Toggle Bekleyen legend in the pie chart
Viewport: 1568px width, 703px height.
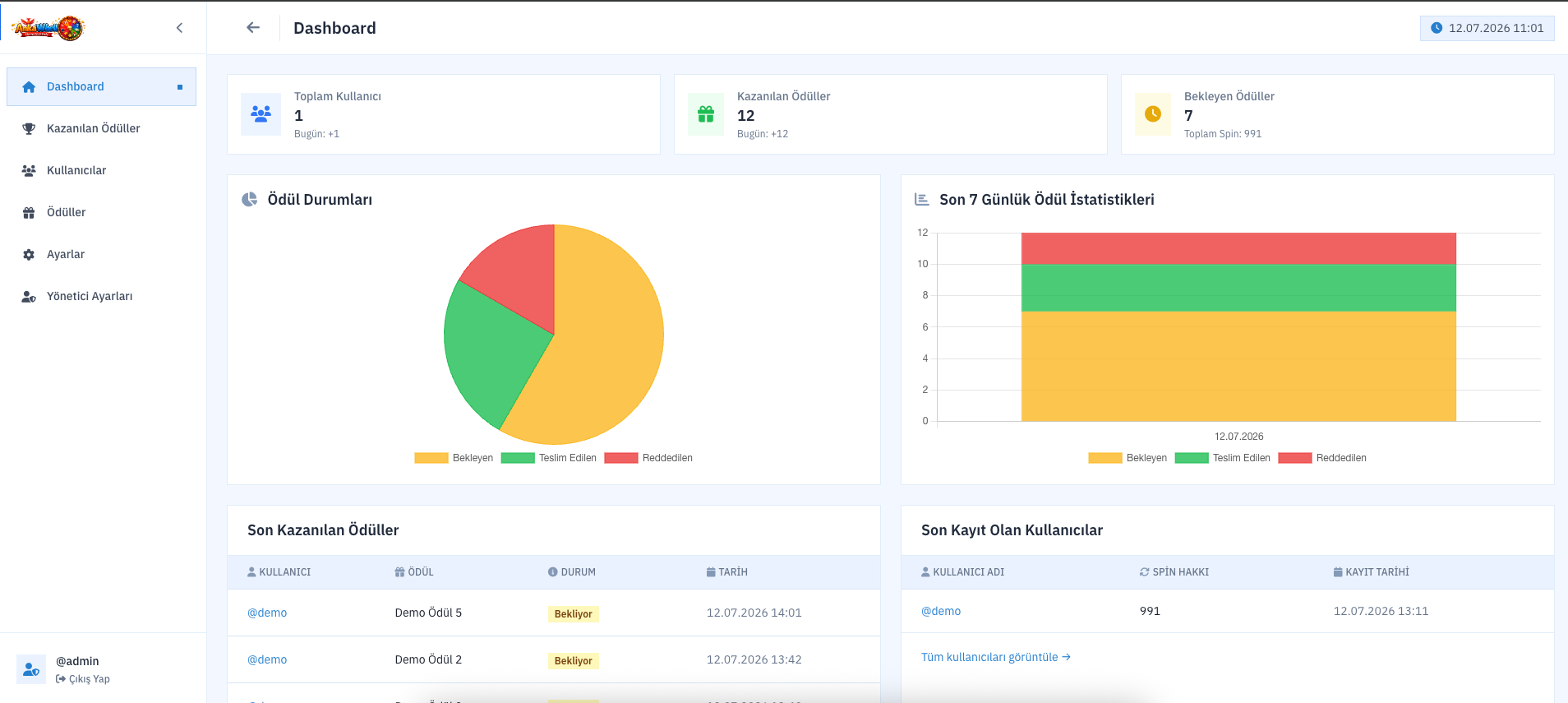pyautogui.click(x=454, y=458)
